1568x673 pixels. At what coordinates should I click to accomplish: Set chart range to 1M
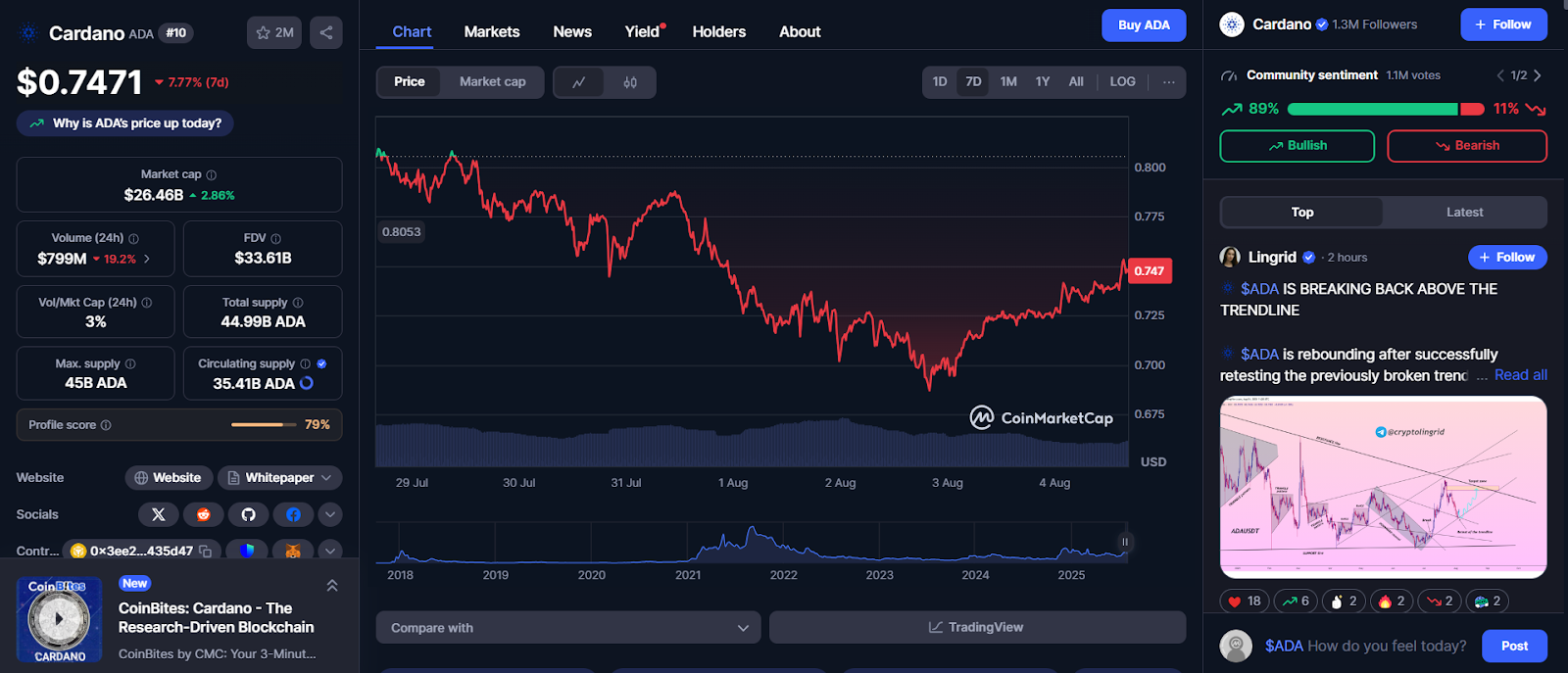tap(1008, 82)
